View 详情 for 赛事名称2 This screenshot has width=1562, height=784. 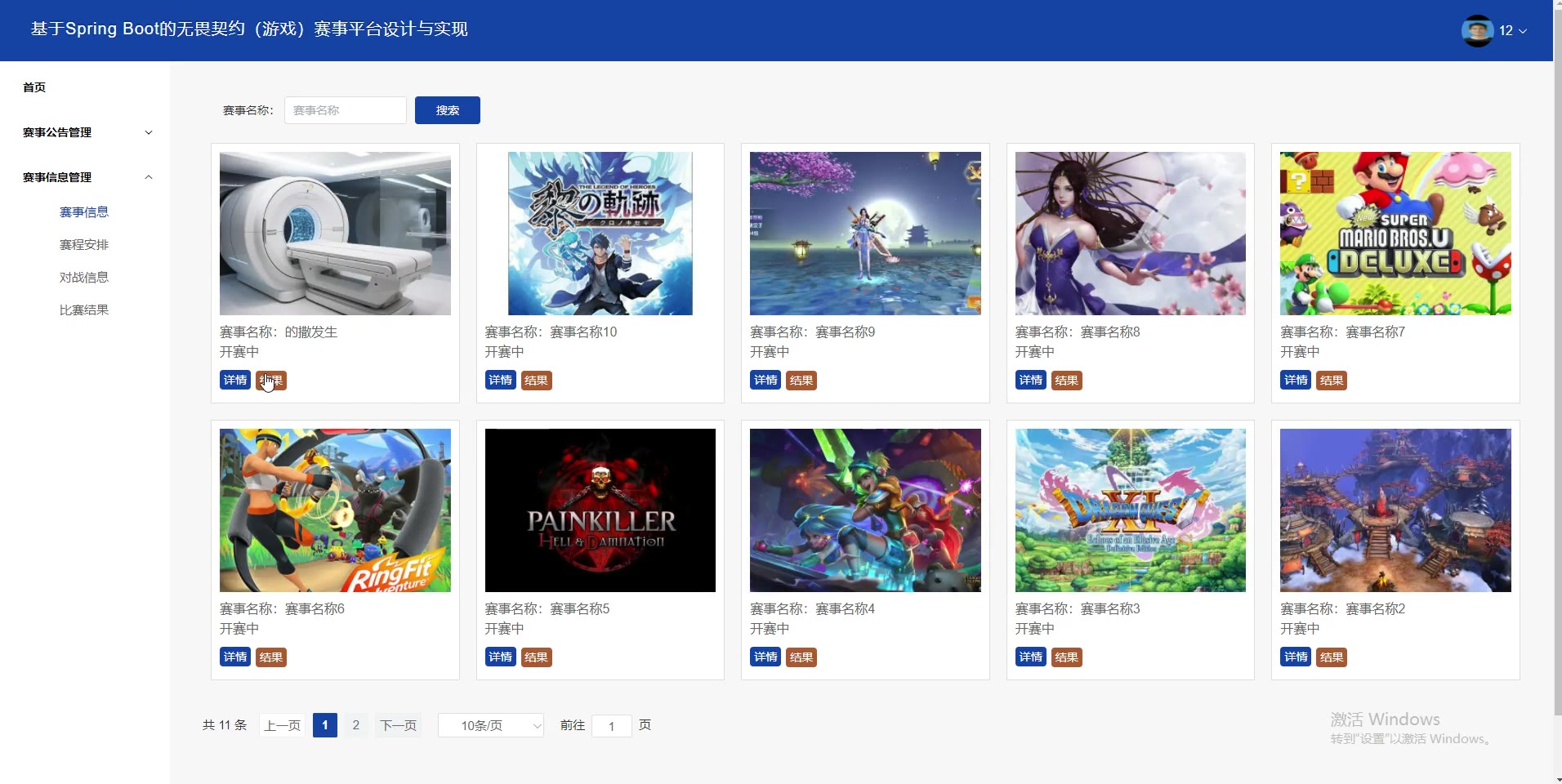pyautogui.click(x=1296, y=657)
